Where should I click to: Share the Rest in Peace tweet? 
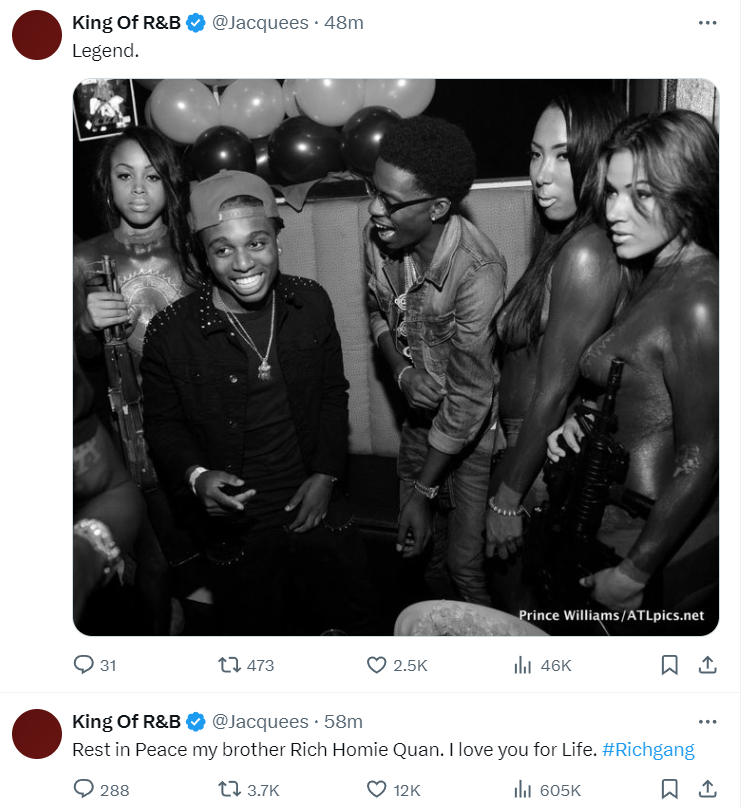708,789
